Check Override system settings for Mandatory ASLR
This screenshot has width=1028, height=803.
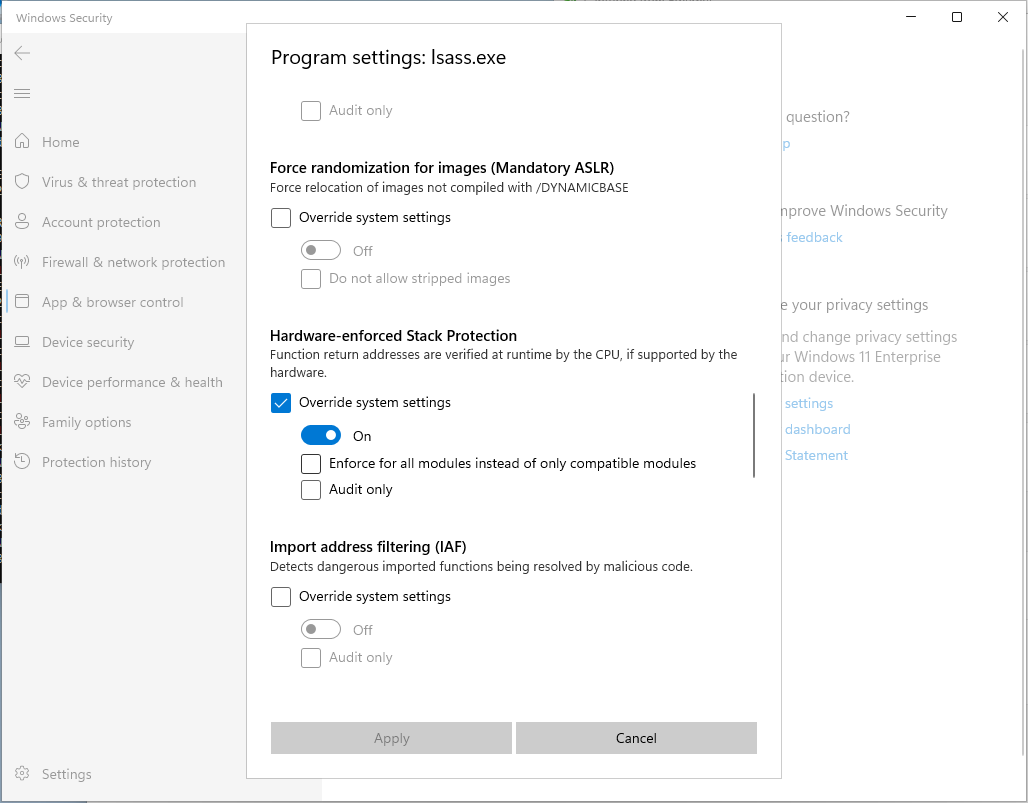point(281,218)
